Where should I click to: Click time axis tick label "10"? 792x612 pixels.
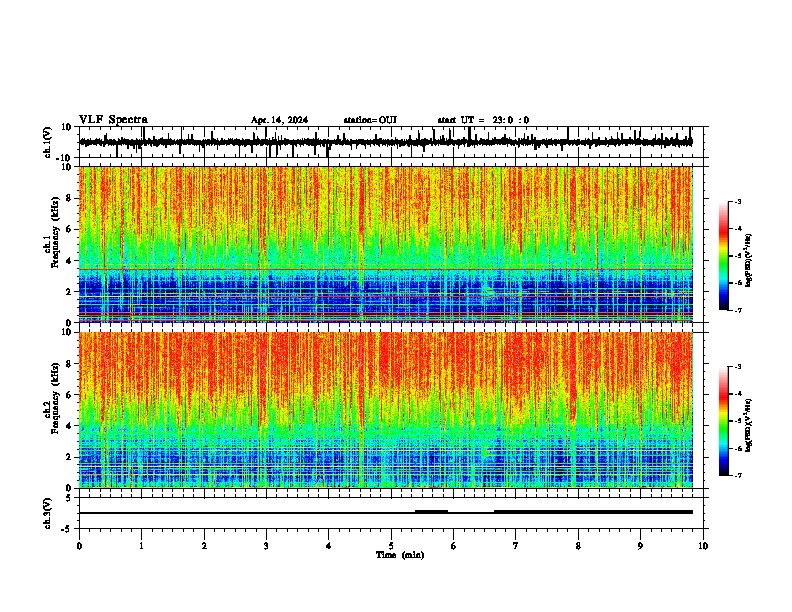click(x=703, y=546)
